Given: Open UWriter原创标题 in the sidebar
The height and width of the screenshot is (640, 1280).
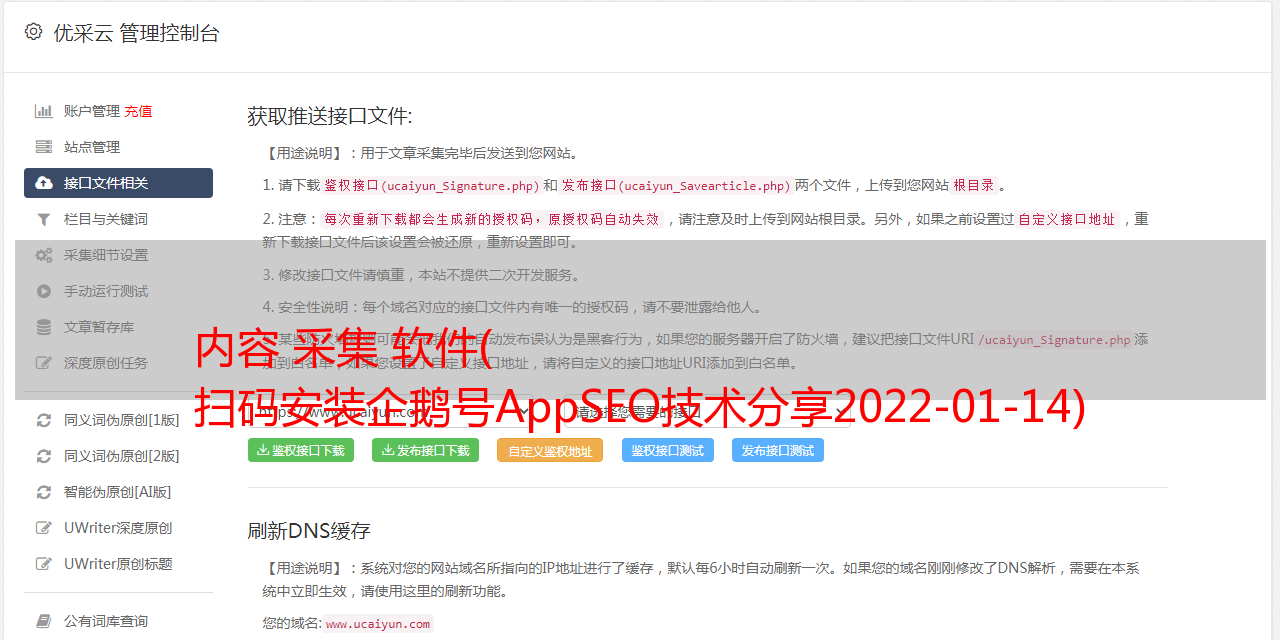Looking at the screenshot, I should (x=118, y=564).
